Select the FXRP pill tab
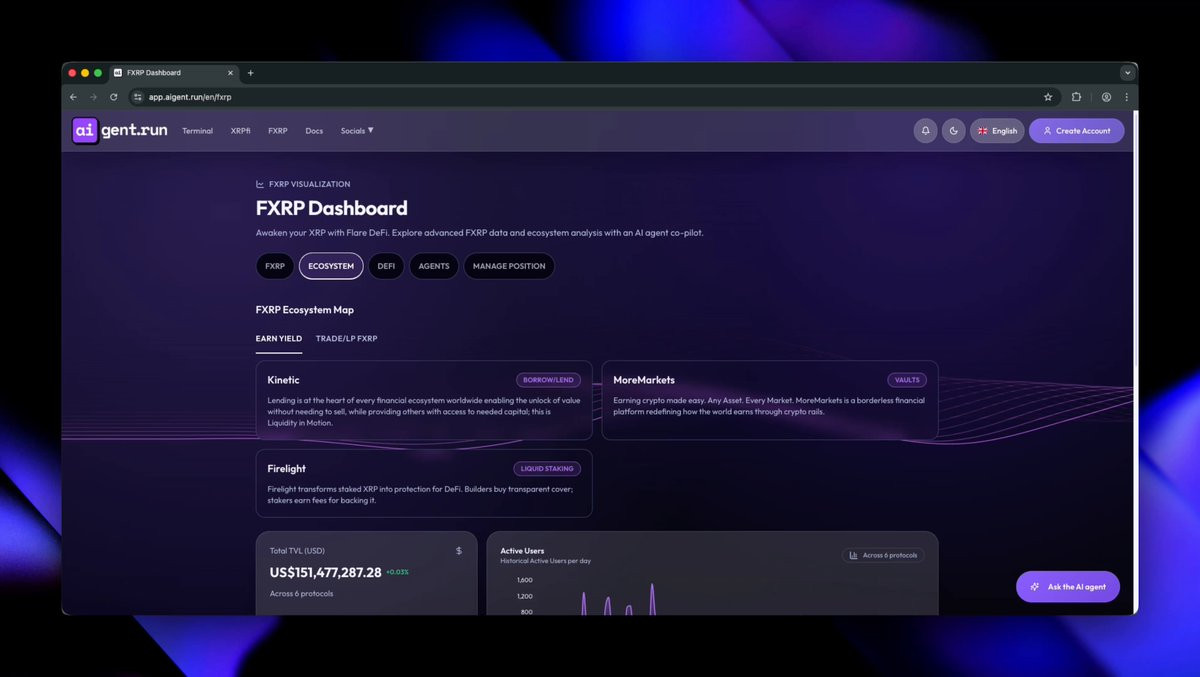Image resolution: width=1200 pixels, height=677 pixels. coord(275,266)
